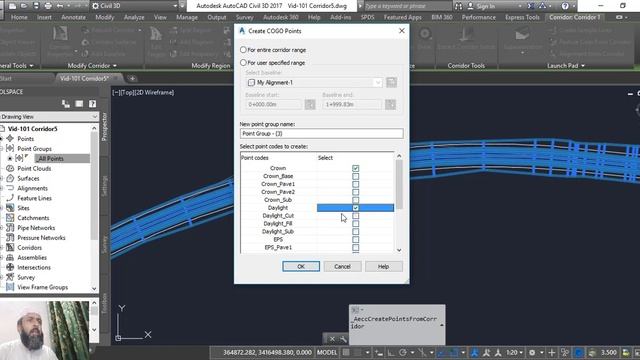Click the Corridors icon in Prospector tree
The height and width of the screenshot is (360, 640).
coord(10,247)
